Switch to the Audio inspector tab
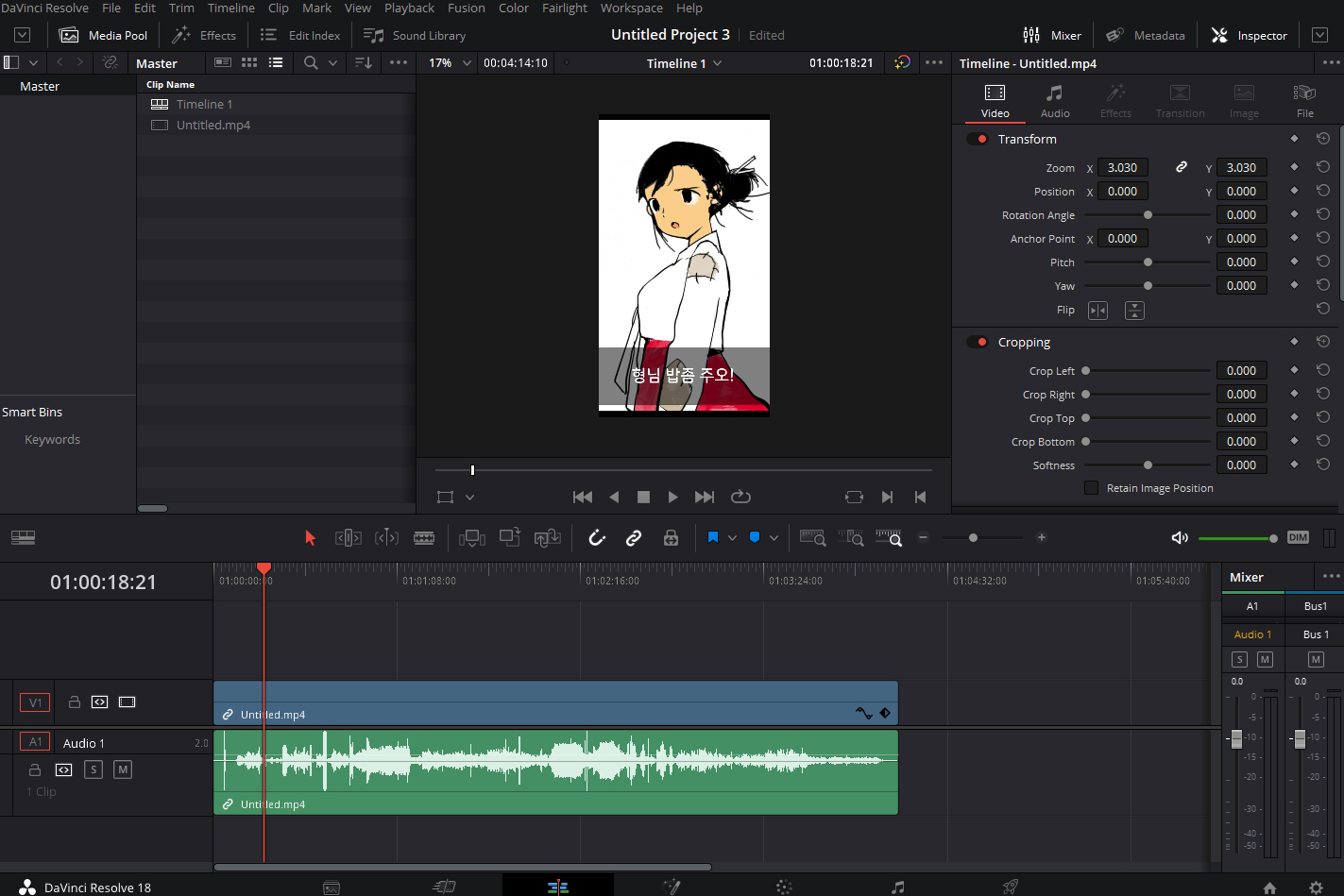 click(x=1055, y=101)
